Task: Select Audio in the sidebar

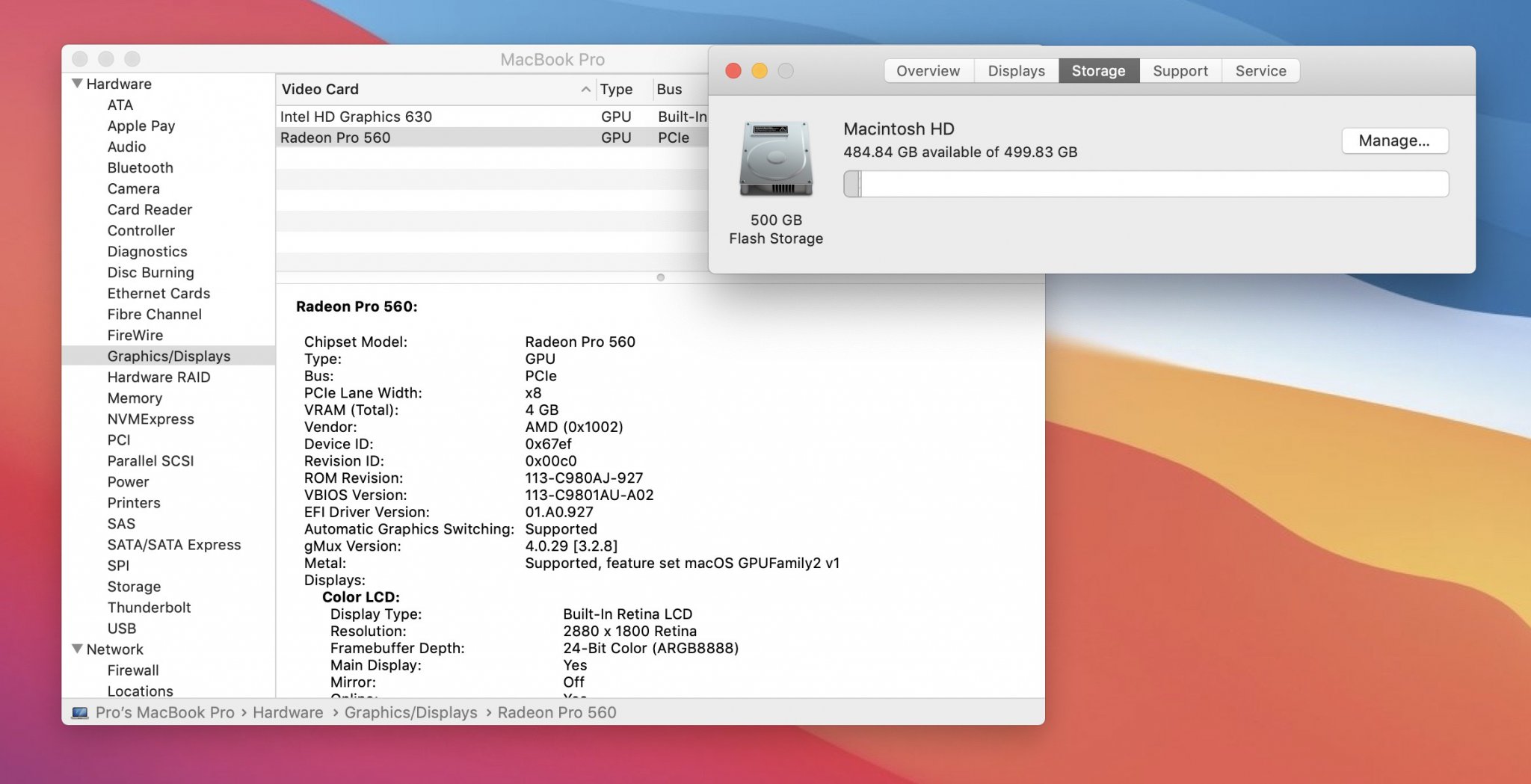Action: [x=126, y=146]
